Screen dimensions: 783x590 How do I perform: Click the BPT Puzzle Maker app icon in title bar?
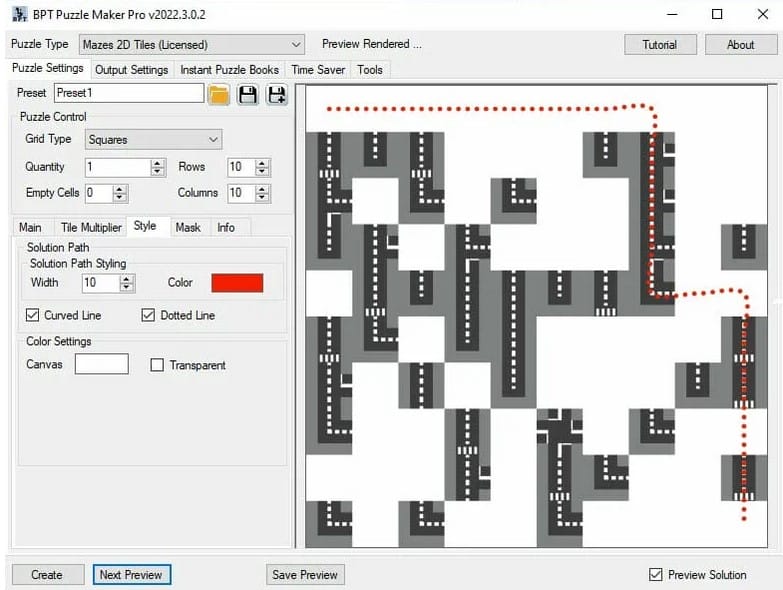(18, 15)
